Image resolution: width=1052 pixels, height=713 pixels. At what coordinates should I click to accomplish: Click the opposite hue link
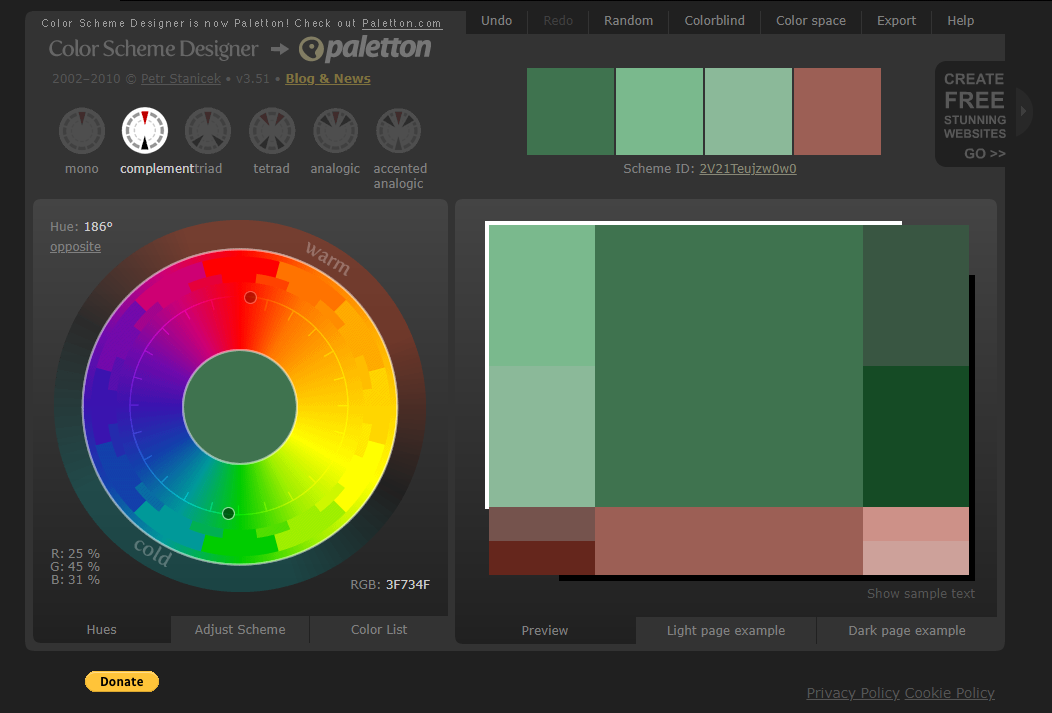point(75,247)
